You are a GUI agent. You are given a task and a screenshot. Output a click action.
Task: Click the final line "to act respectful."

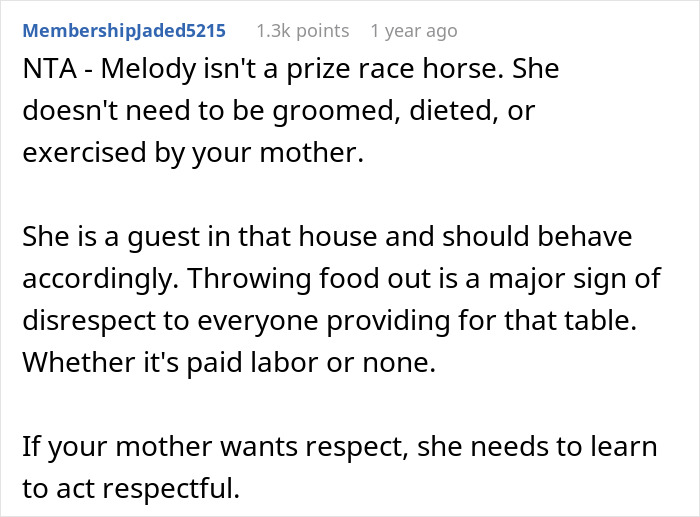coord(131,488)
